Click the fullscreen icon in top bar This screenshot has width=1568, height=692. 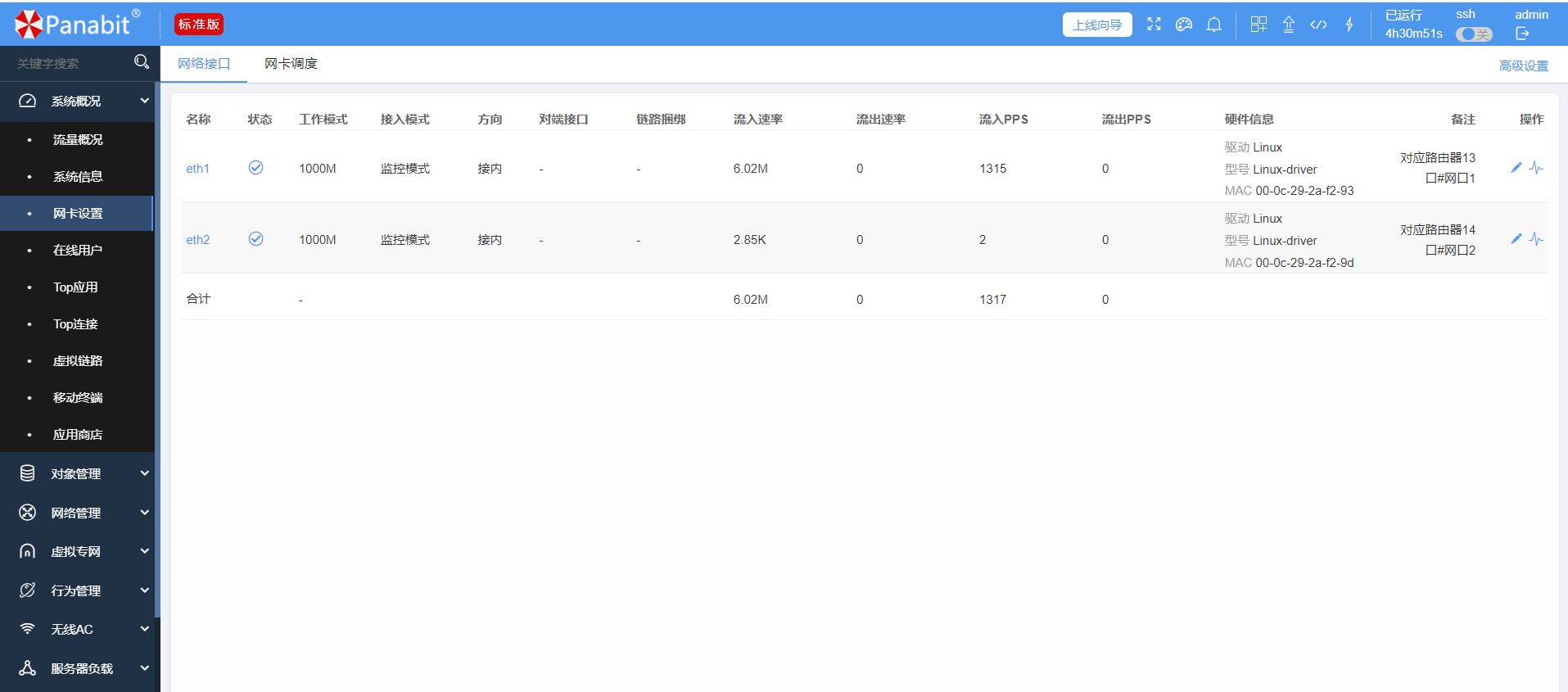click(1154, 25)
